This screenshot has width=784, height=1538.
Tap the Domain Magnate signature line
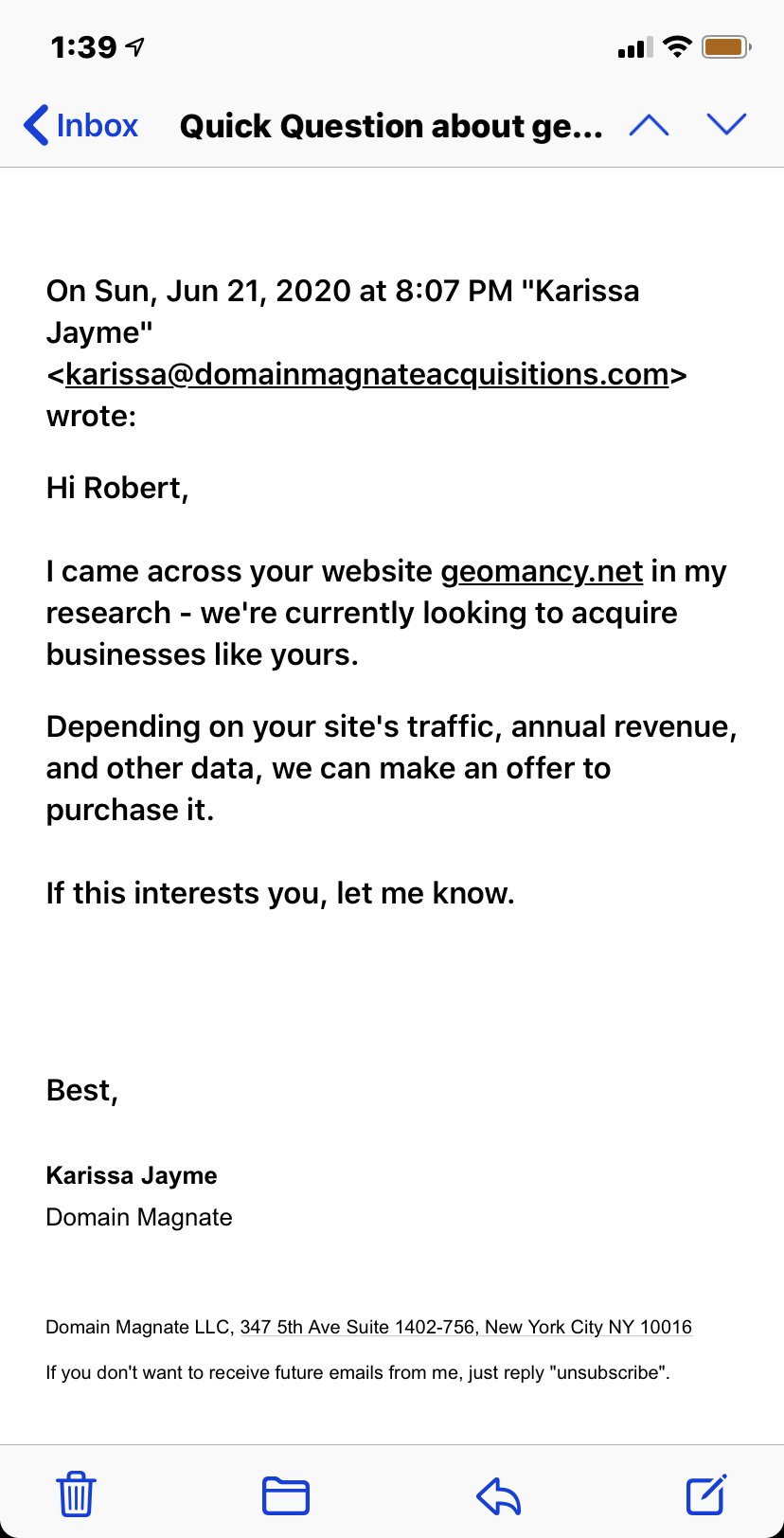click(139, 1217)
